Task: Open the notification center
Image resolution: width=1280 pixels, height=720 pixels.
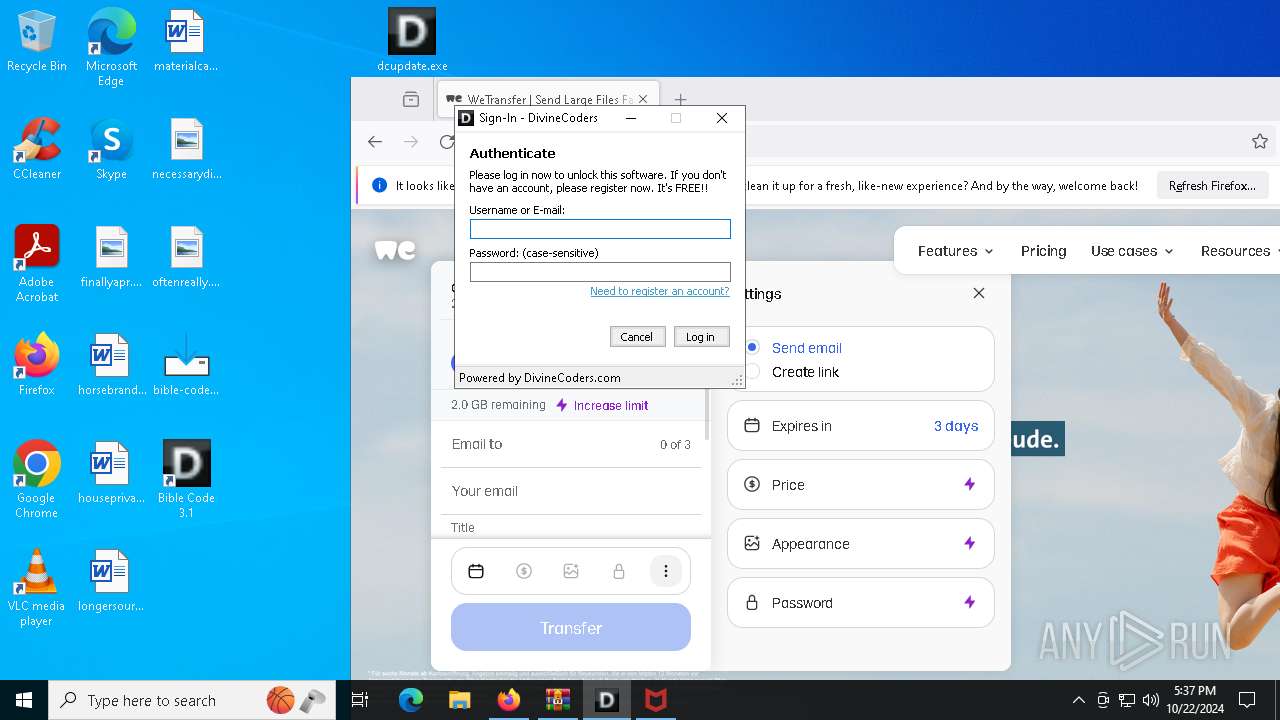Action: (1247, 700)
